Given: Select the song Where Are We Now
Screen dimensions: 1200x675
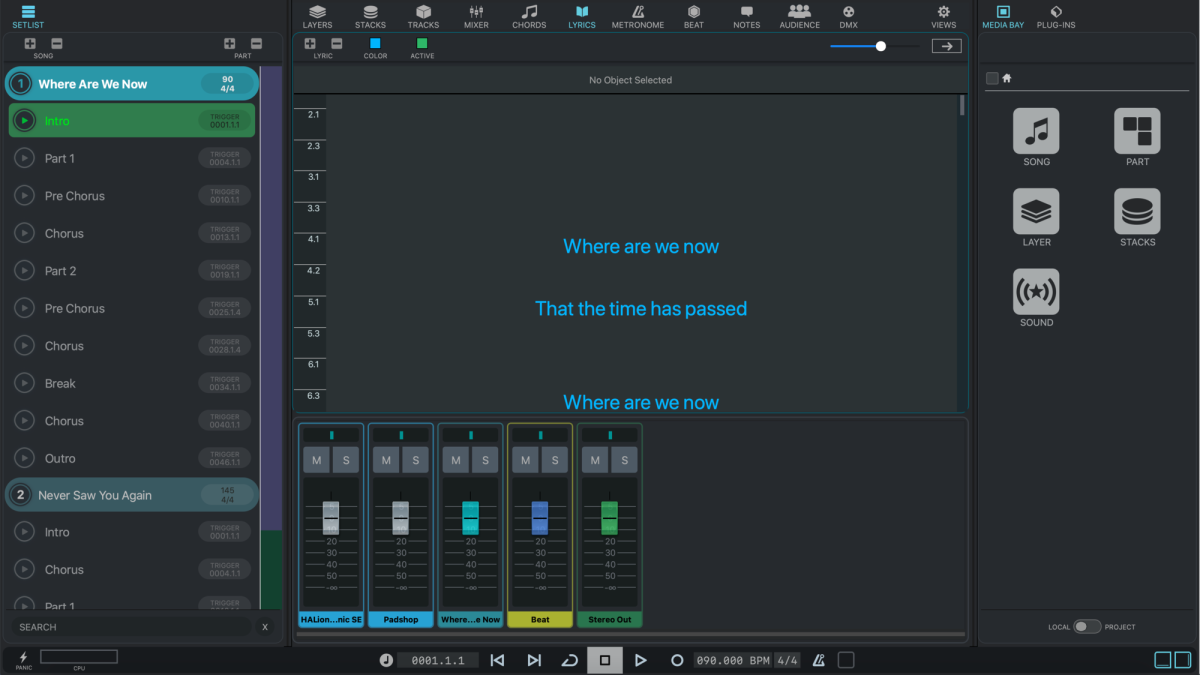Looking at the screenshot, I should click(x=132, y=84).
